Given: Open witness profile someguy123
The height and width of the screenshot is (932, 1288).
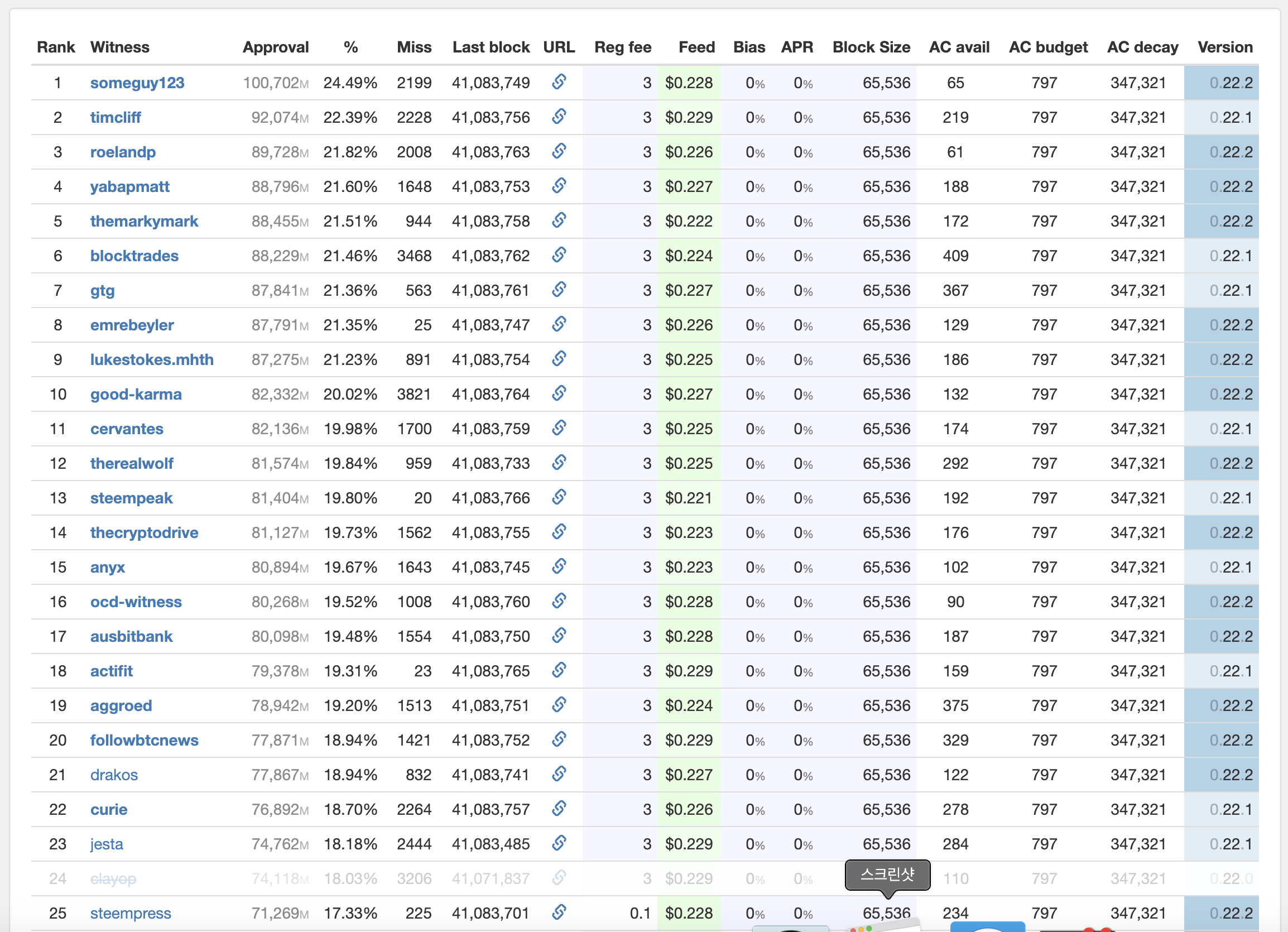Looking at the screenshot, I should [x=137, y=83].
